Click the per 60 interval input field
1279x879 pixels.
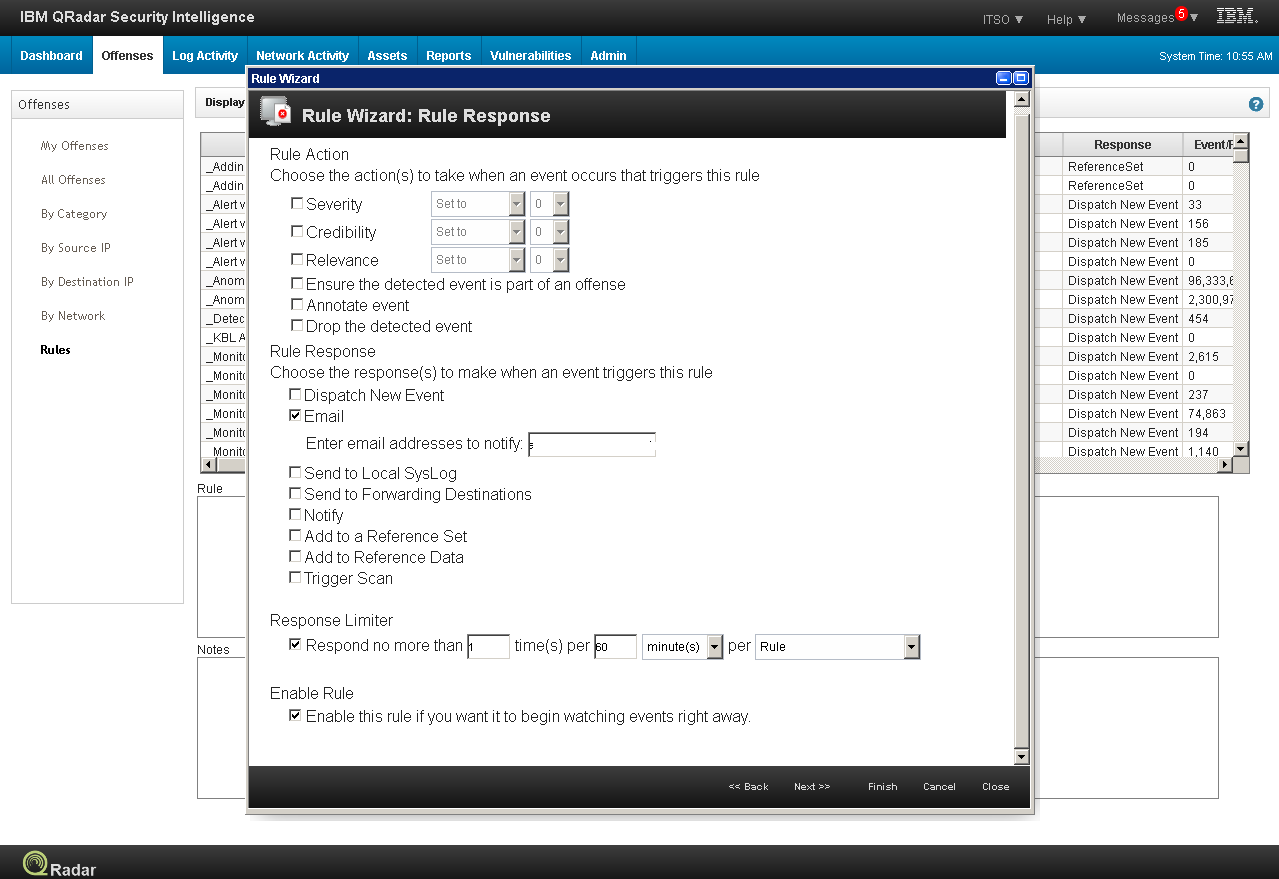615,647
